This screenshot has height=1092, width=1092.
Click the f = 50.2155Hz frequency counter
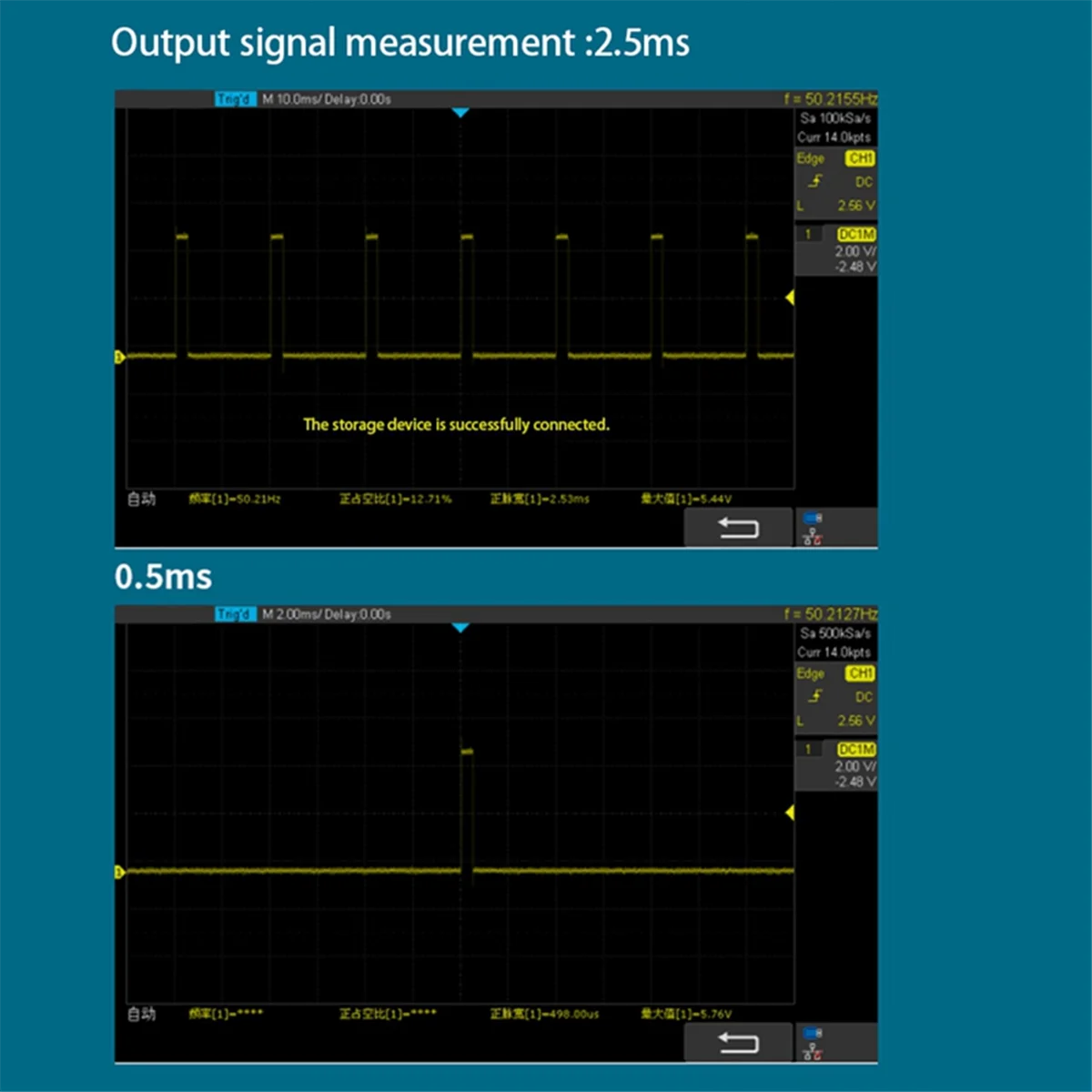(830, 98)
